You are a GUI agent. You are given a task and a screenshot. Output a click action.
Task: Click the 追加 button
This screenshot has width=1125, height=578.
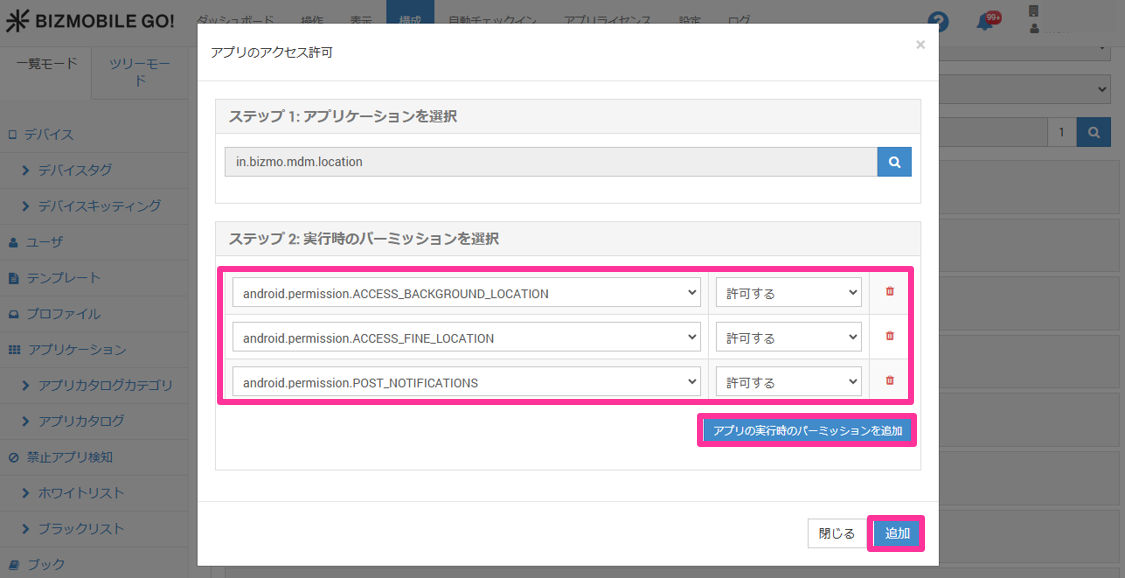pyautogui.click(x=896, y=534)
